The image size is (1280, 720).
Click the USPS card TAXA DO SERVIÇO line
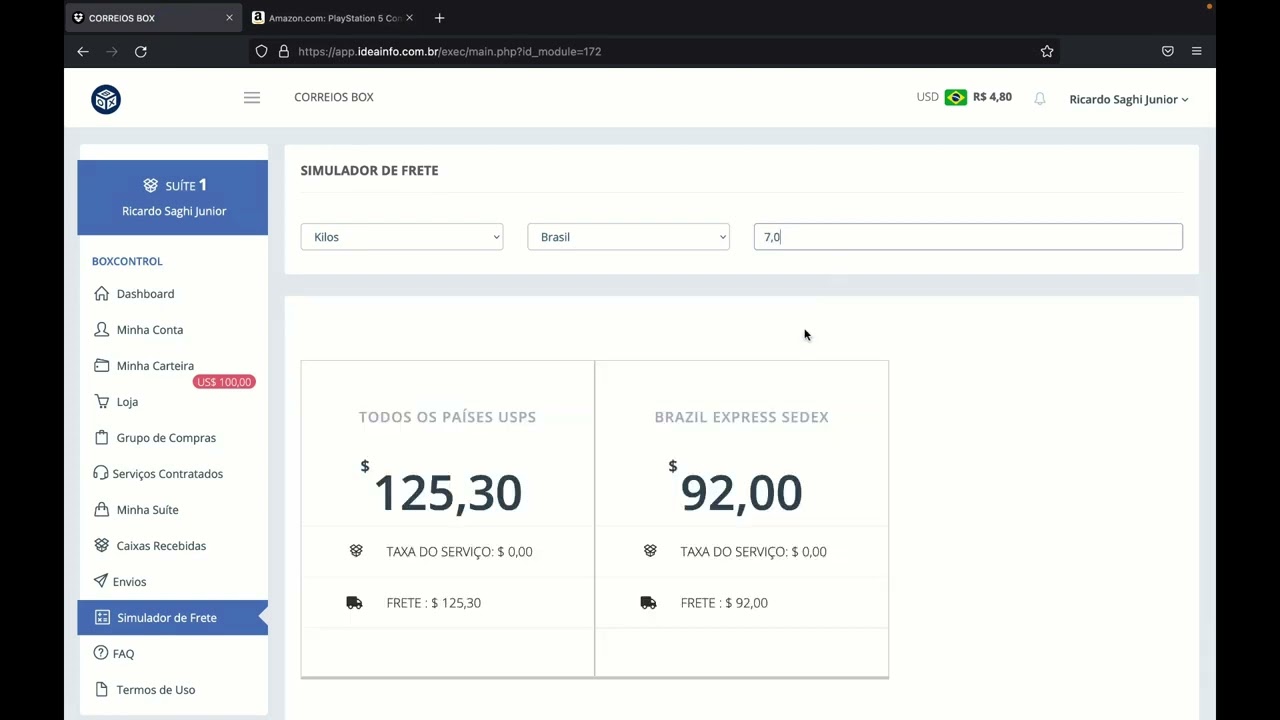pyautogui.click(x=459, y=552)
